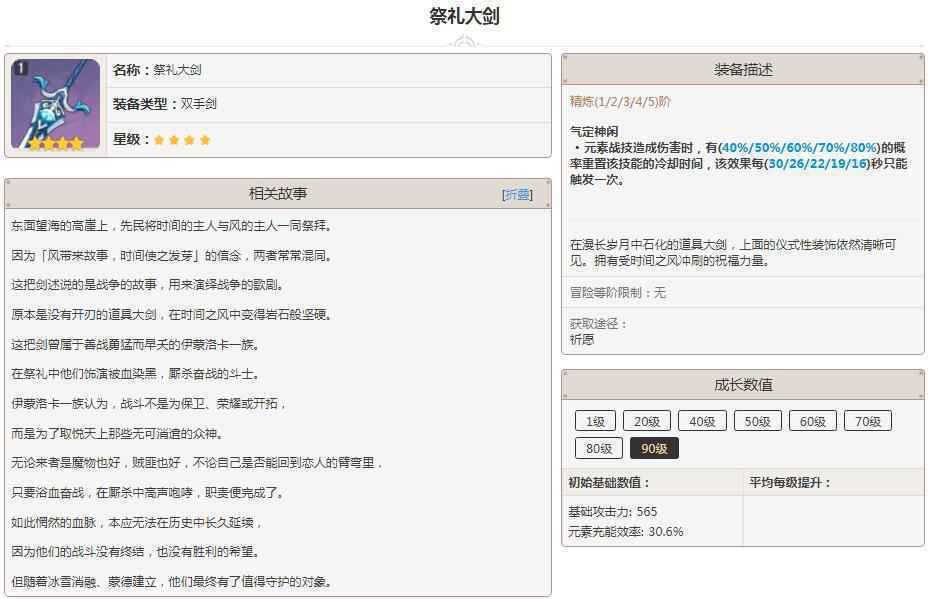Select the 60级 level tab
Screen dimensions: 928x599
click(x=813, y=421)
